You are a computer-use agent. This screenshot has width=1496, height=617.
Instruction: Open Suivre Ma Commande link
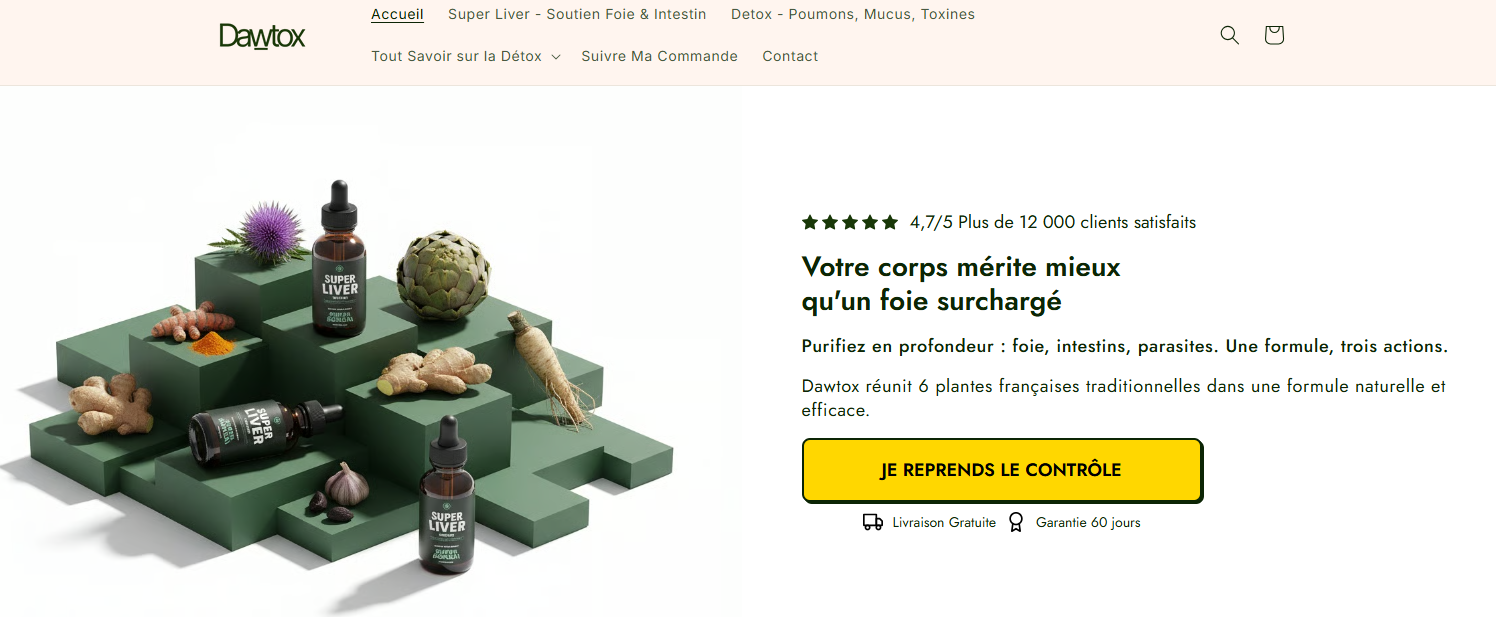659,56
